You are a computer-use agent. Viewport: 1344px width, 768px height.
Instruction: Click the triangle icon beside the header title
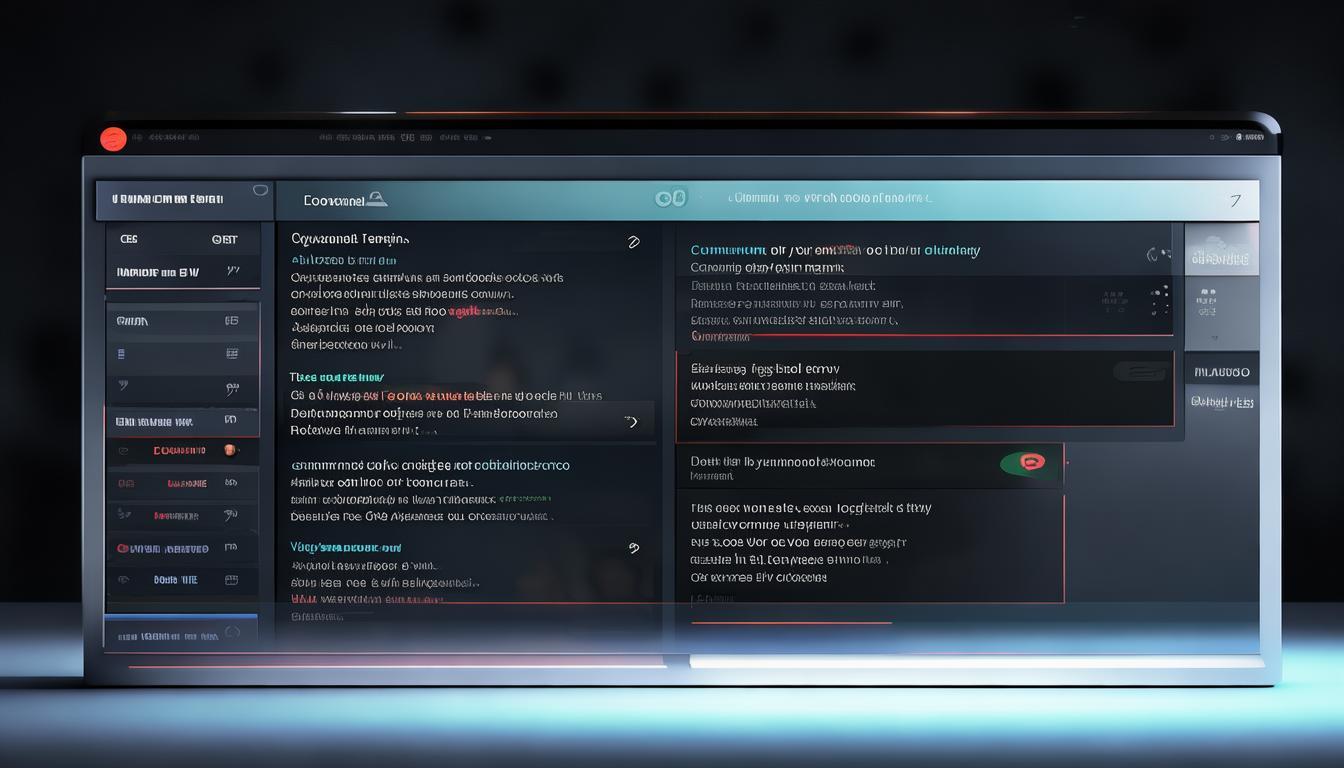376,200
